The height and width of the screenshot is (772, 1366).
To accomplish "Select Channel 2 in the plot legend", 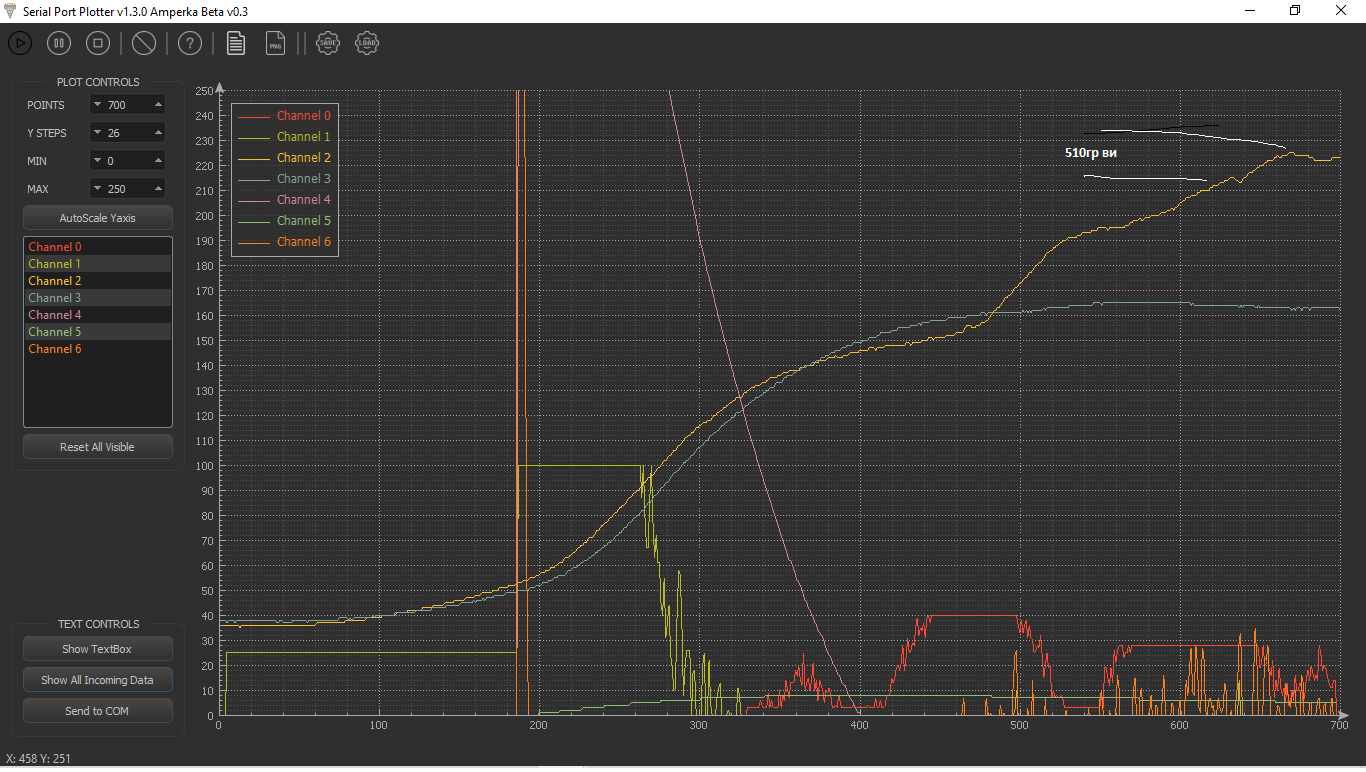I will tap(284, 158).
